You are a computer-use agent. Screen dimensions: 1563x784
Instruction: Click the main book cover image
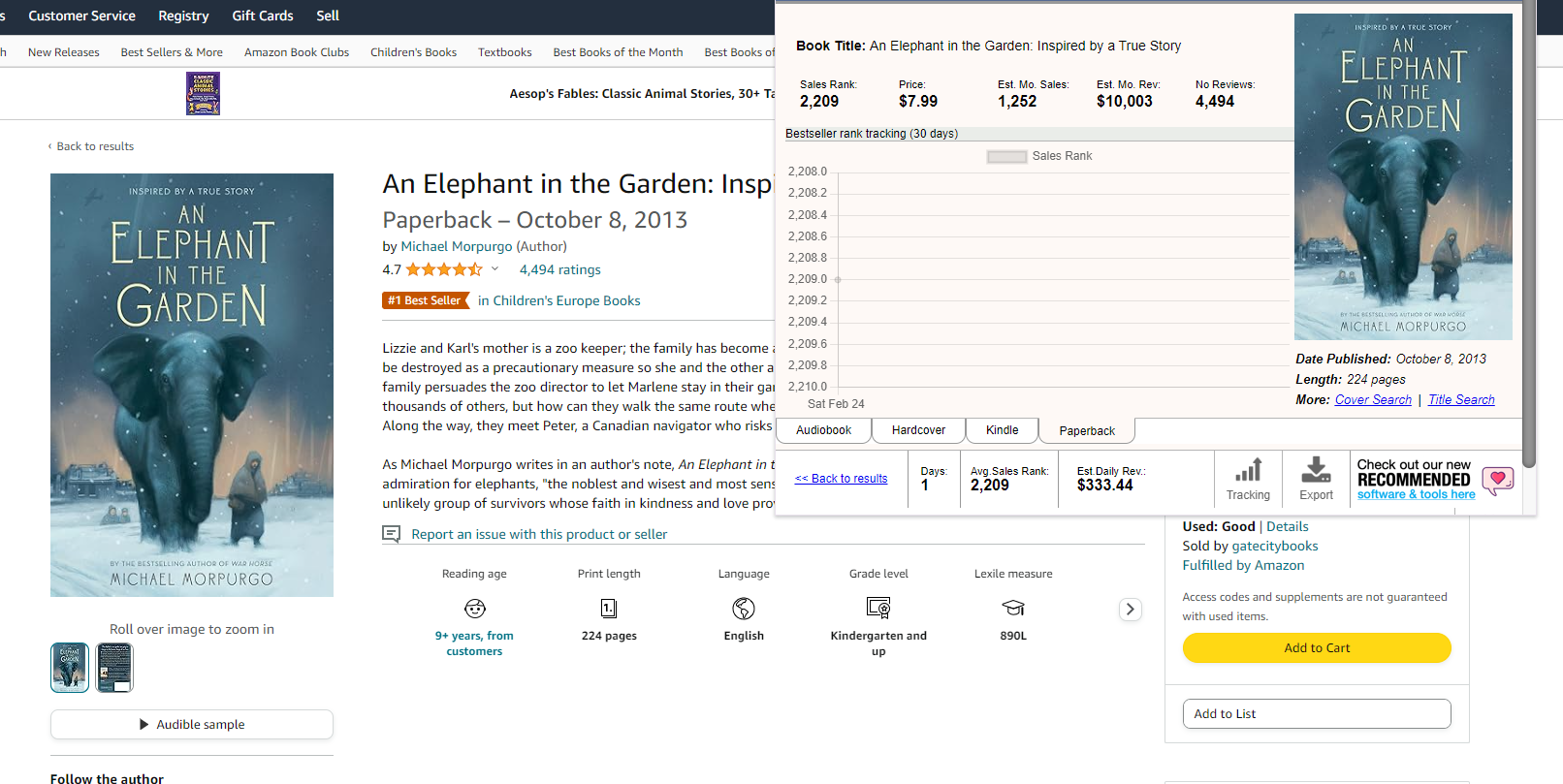(x=192, y=385)
